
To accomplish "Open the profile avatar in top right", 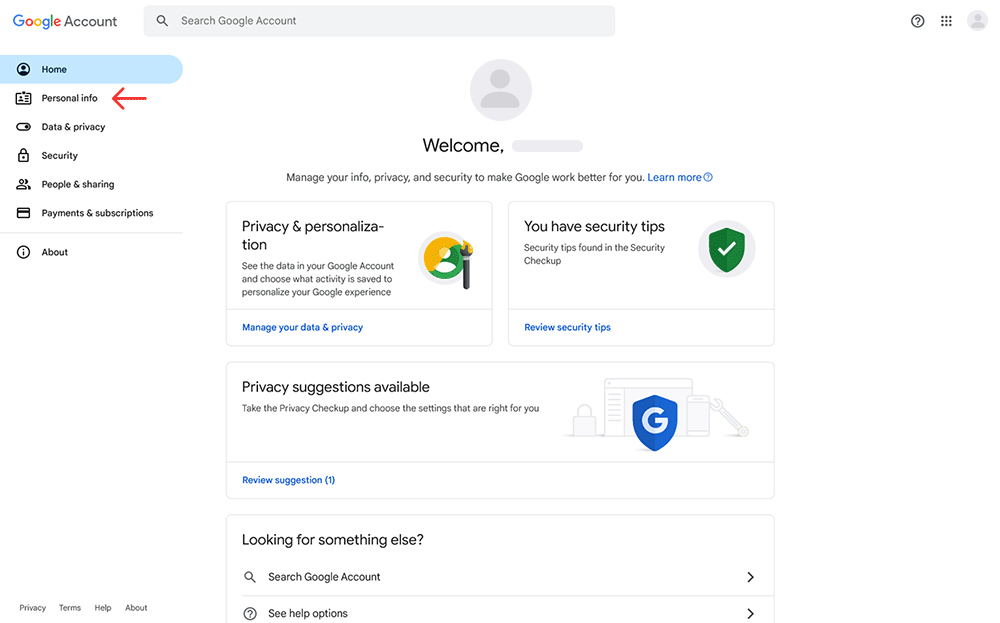I will [976, 21].
